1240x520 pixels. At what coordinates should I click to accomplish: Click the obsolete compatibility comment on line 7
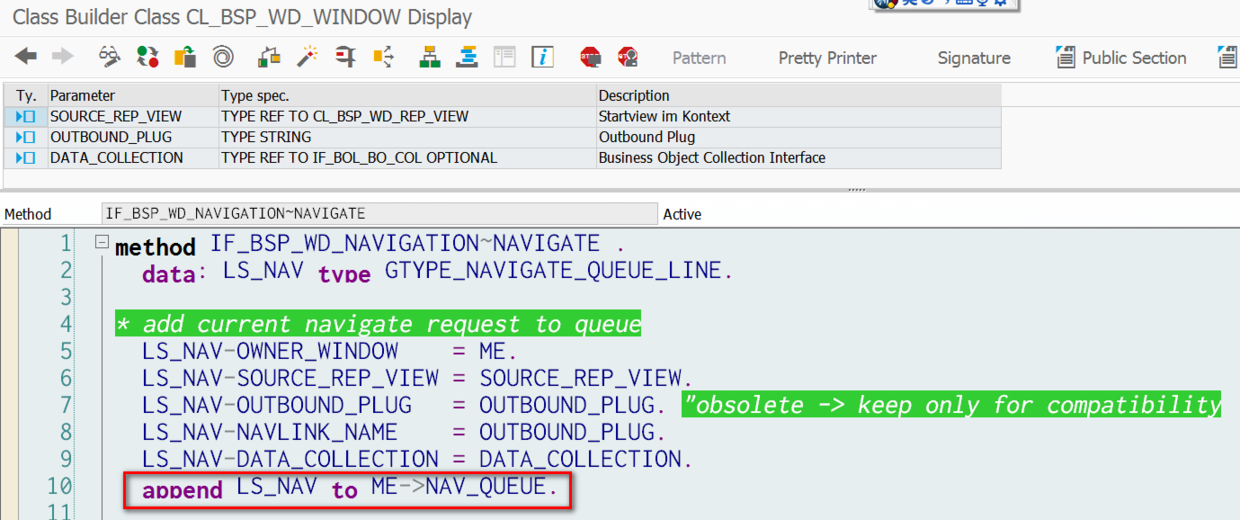click(x=952, y=405)
